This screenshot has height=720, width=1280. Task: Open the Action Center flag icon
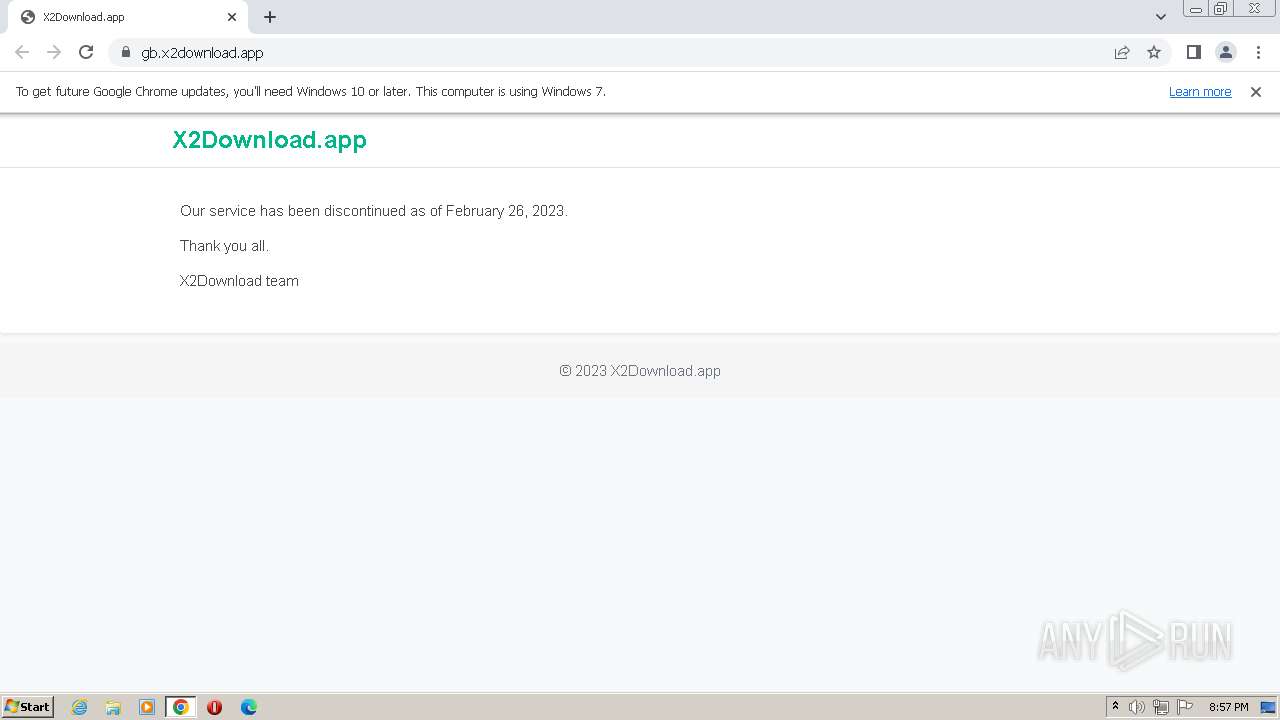pyautogui.click(x=1185, y=707)
